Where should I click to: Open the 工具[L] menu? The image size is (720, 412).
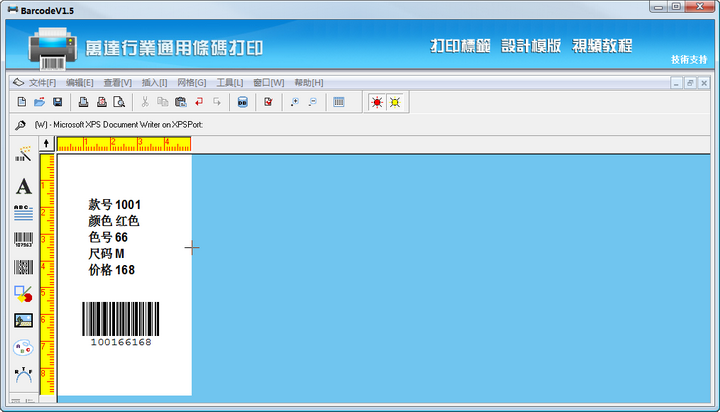[230, 83]
